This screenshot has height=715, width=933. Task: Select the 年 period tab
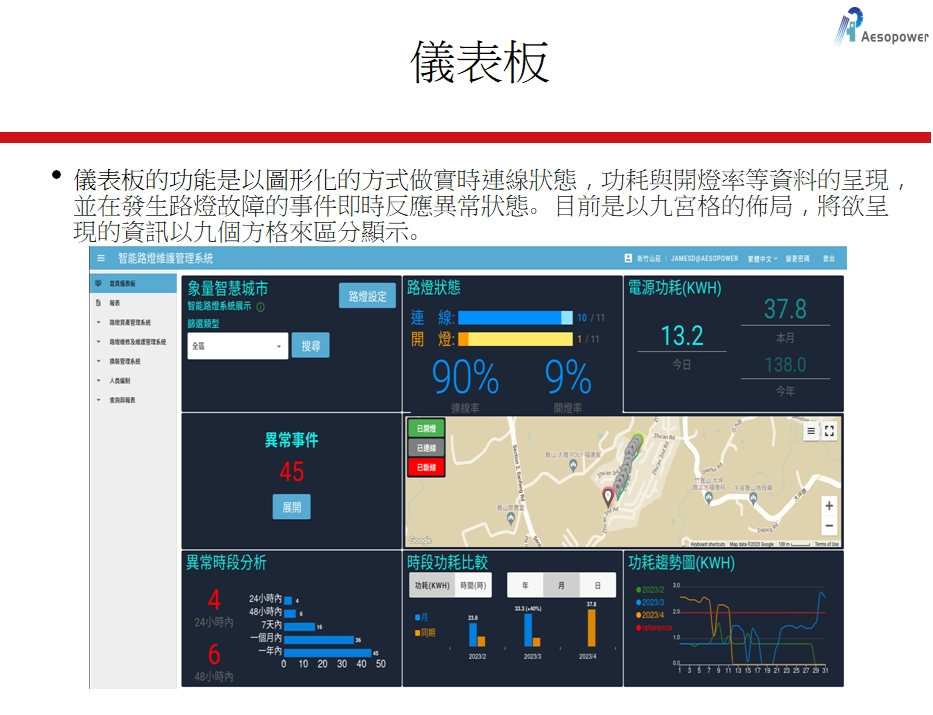(525, 585)
